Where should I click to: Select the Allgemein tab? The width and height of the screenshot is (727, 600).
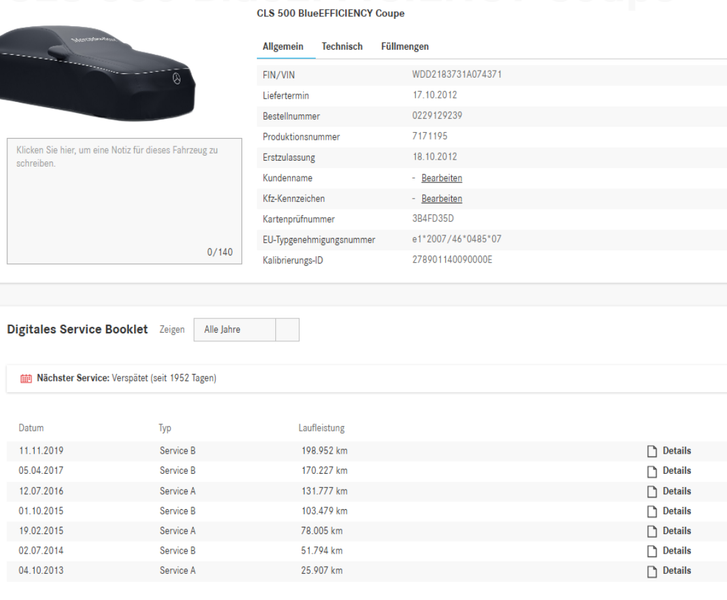pyautogui.click(x=283, y=47)
